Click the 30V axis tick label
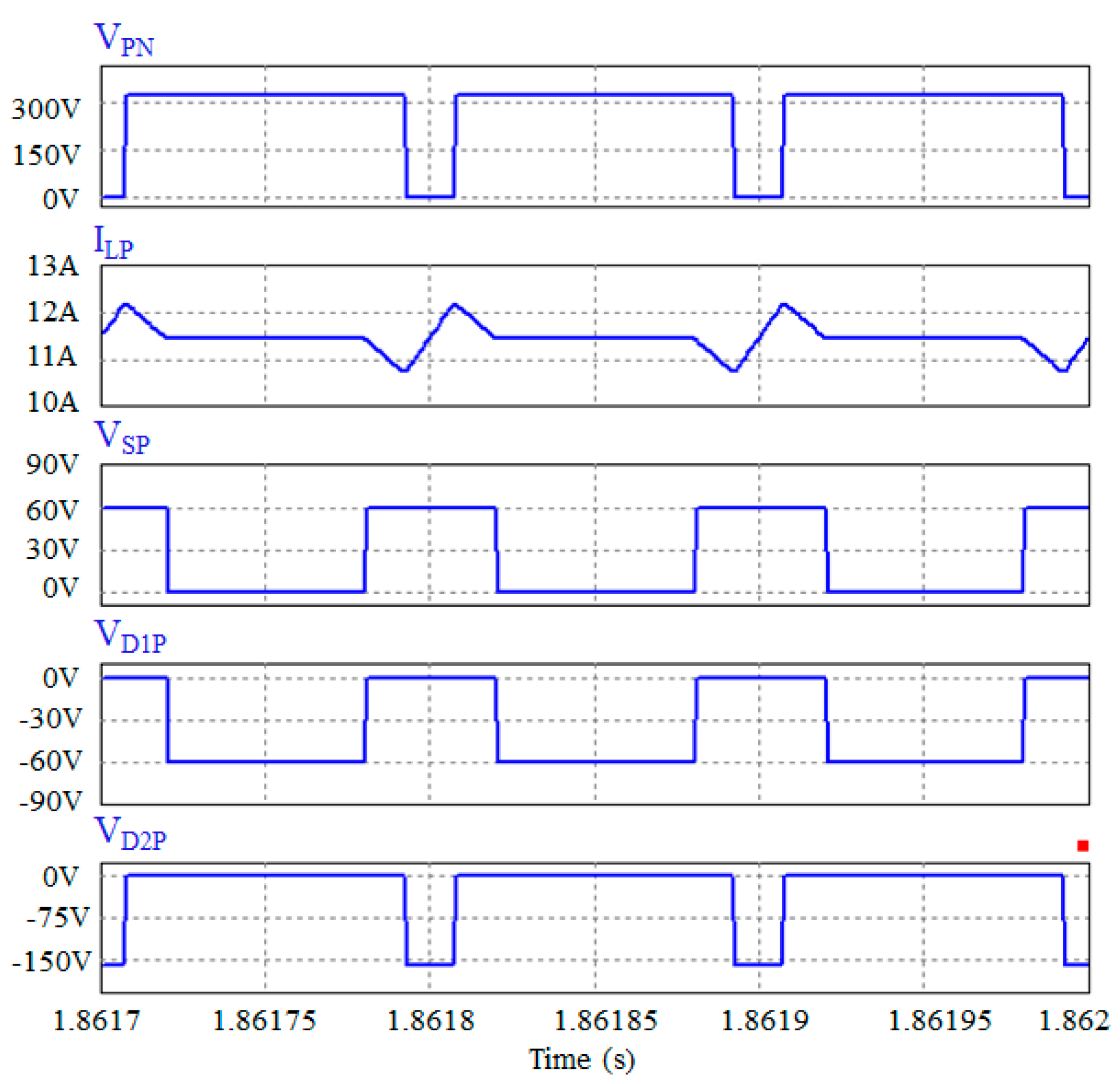 (x=52, y=550)
